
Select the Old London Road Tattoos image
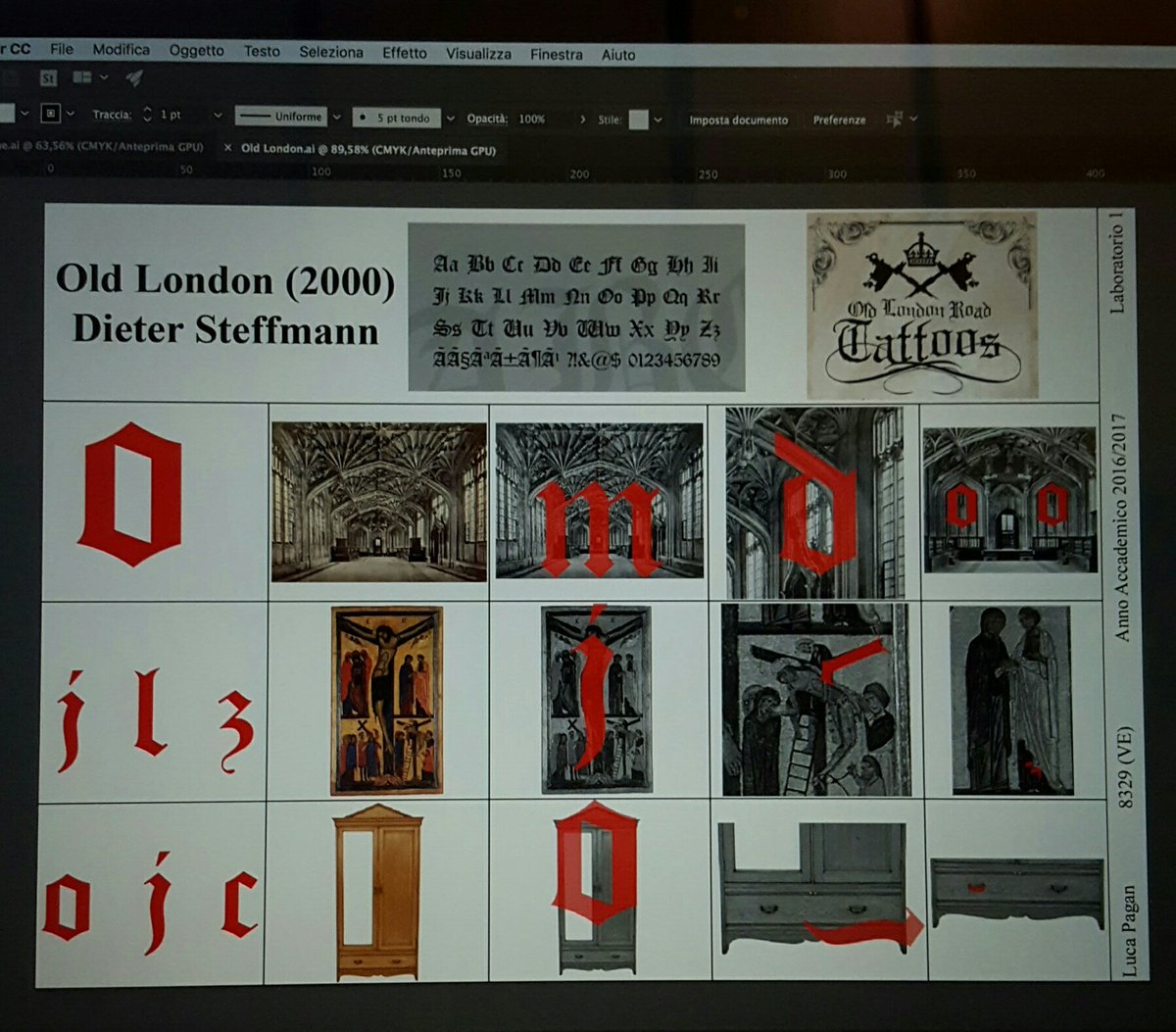coord(921,306)
